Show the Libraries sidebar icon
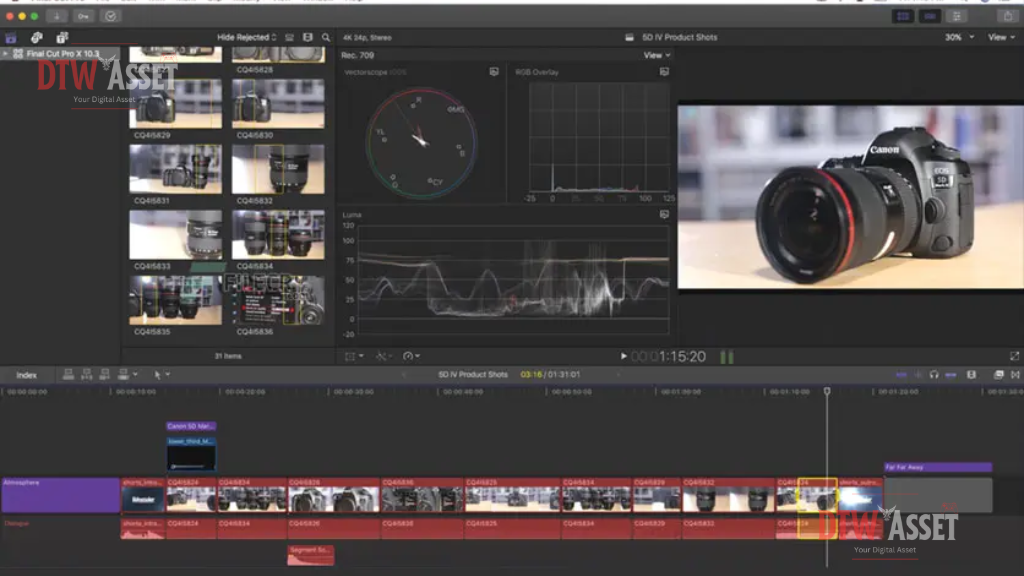 pyautogui.click(x=11, y=38)
